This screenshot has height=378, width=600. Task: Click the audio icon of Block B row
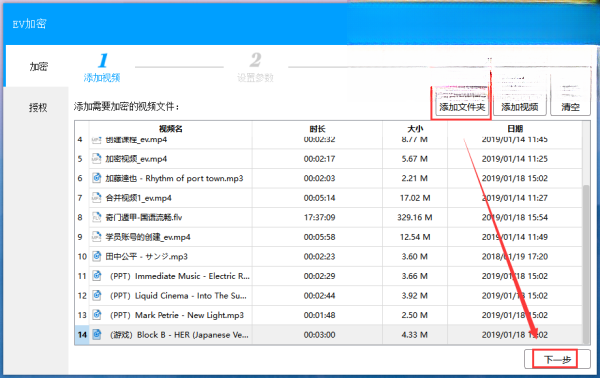coord(96,334)
